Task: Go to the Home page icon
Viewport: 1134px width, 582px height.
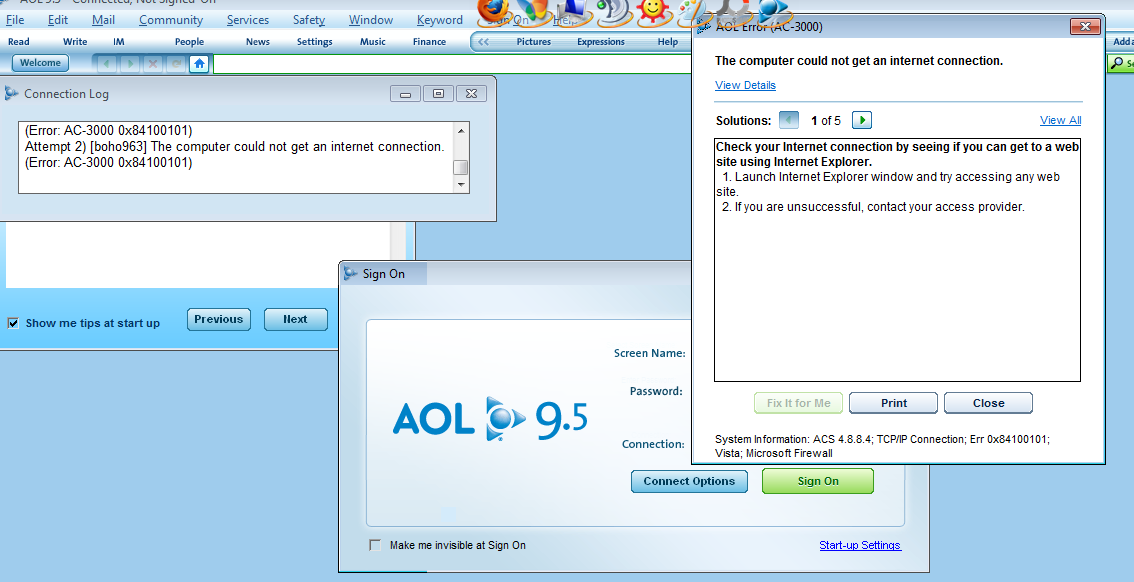Action: click(199, 64)
